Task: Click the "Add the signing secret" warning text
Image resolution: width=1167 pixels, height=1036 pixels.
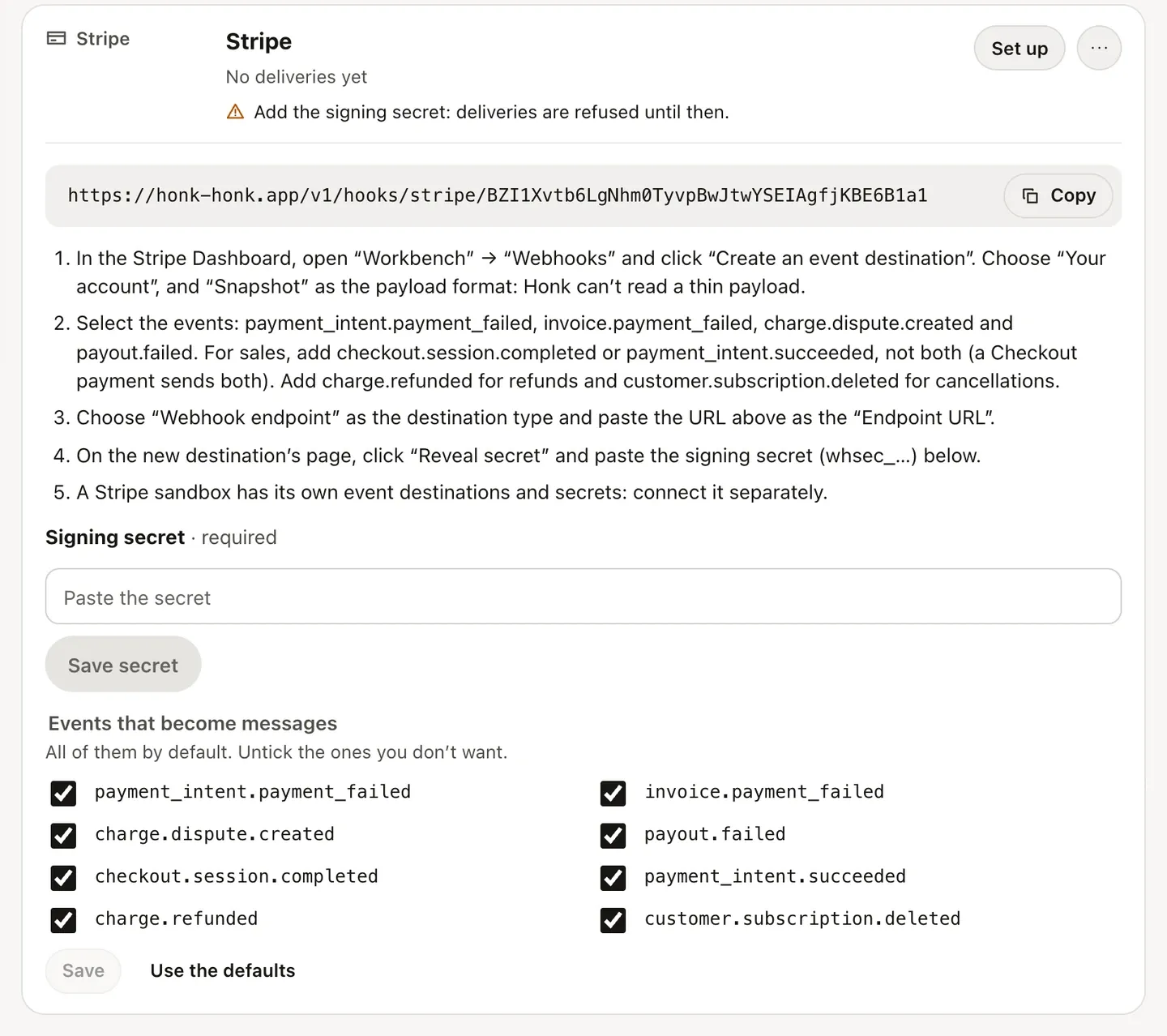Action: [x=491, y=112]
